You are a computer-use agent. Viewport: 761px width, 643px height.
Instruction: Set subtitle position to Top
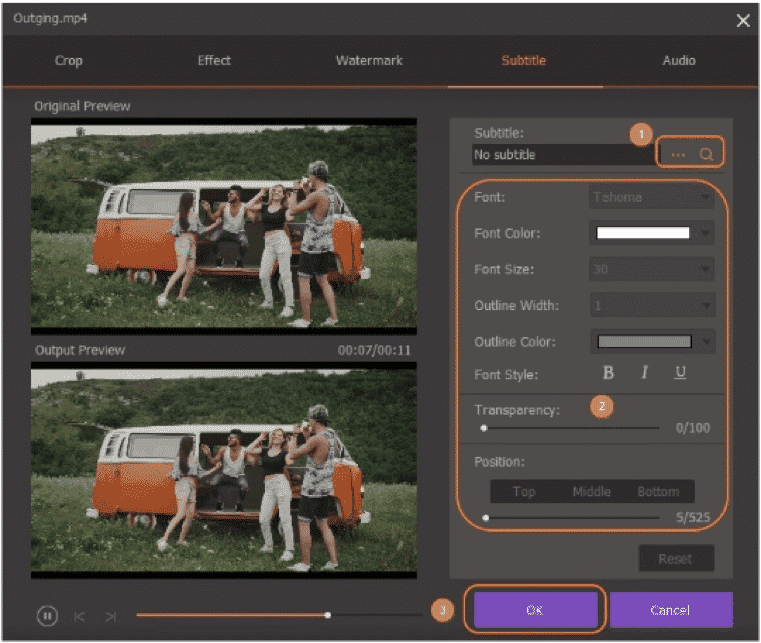(524, 492)
